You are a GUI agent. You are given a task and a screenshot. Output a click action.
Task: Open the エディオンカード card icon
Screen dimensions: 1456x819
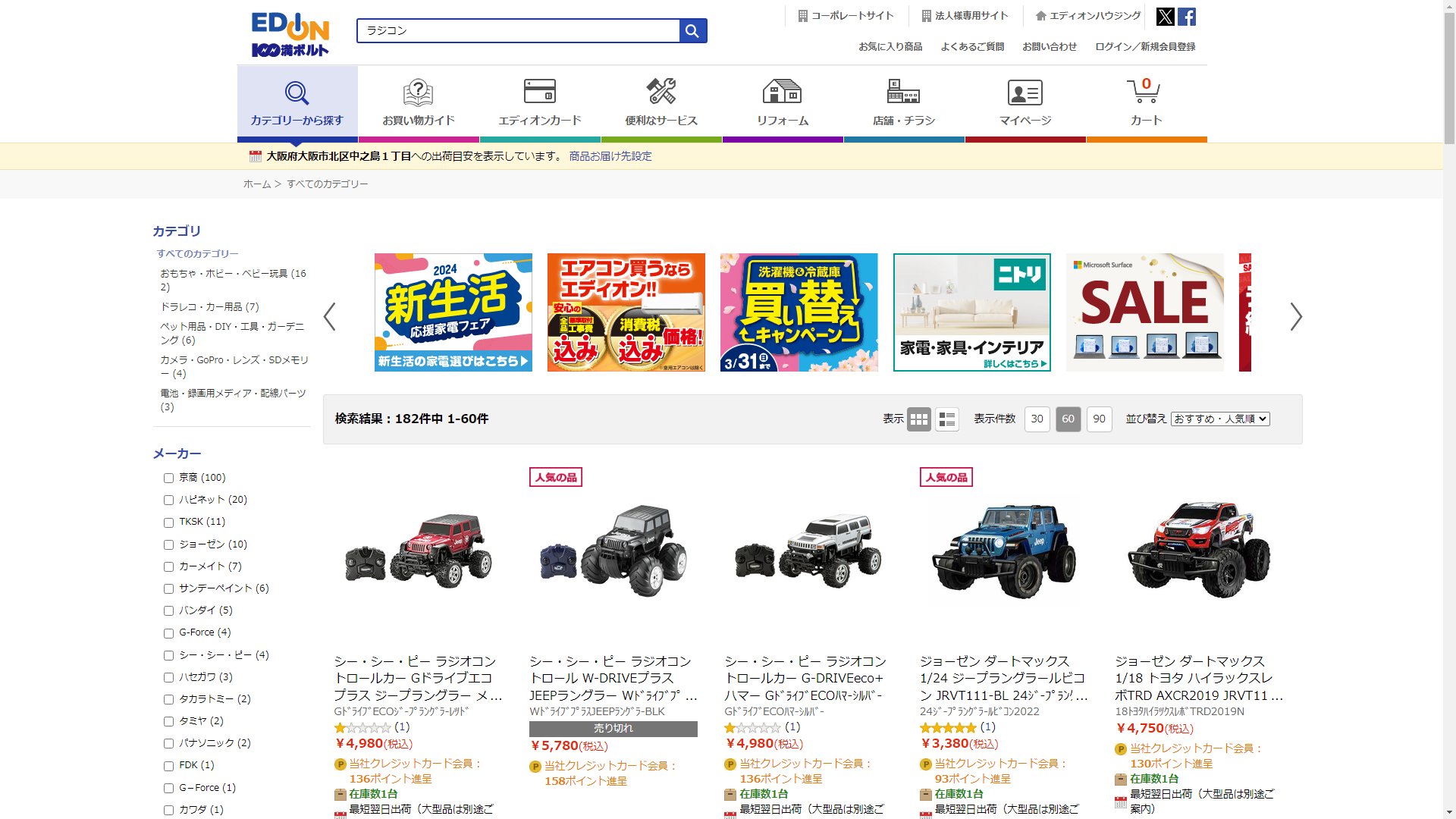click(539, 93)
